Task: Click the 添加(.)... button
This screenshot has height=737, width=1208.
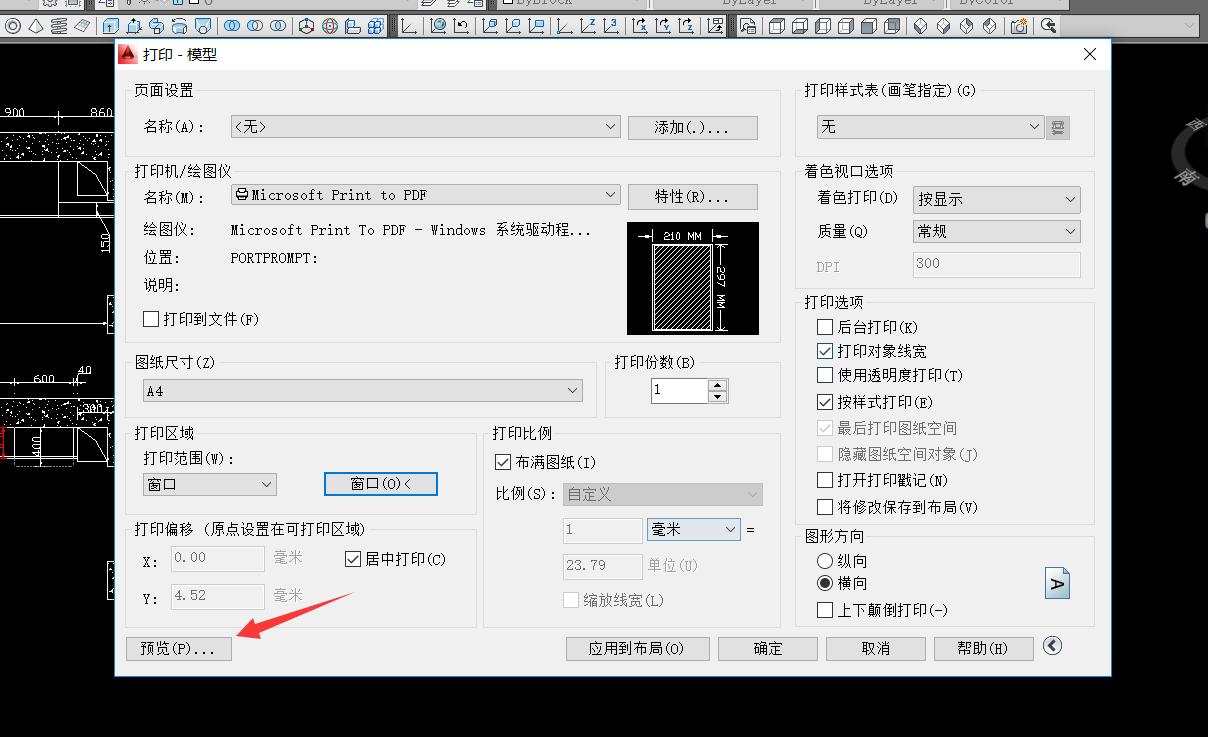Action: [692, 128]
